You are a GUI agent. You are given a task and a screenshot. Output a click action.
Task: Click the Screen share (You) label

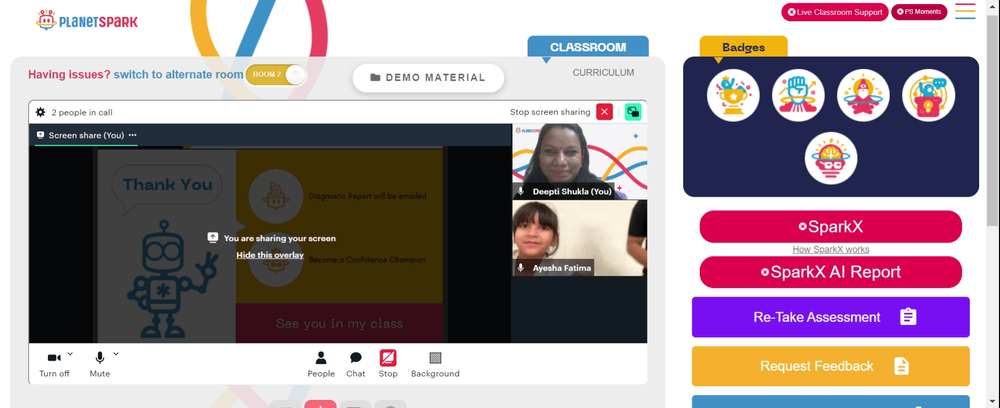(86, 135)
